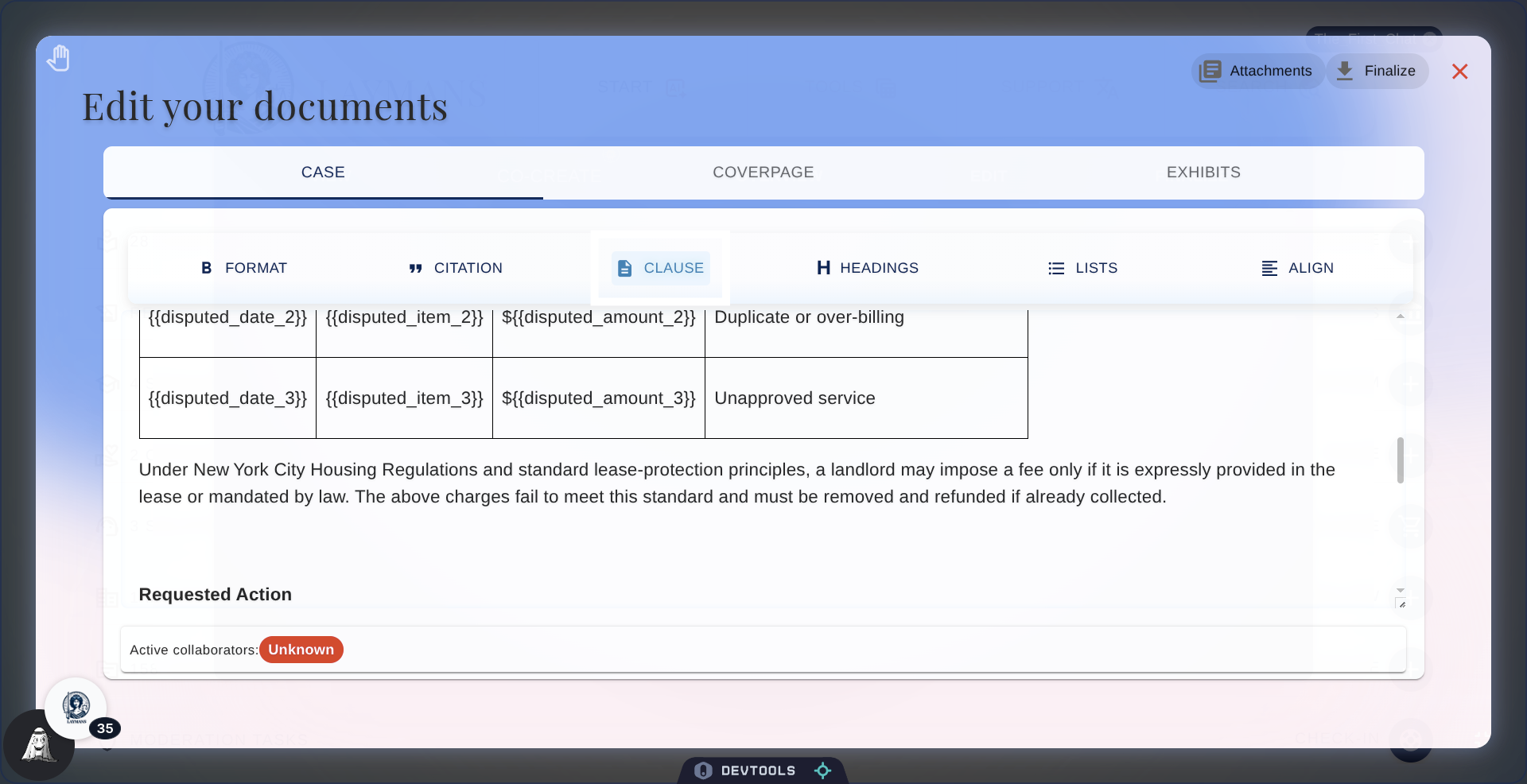The width and height of the screenshot is (1527, 784).
Task: Select the Clause tool
Action: coord(659,268)
